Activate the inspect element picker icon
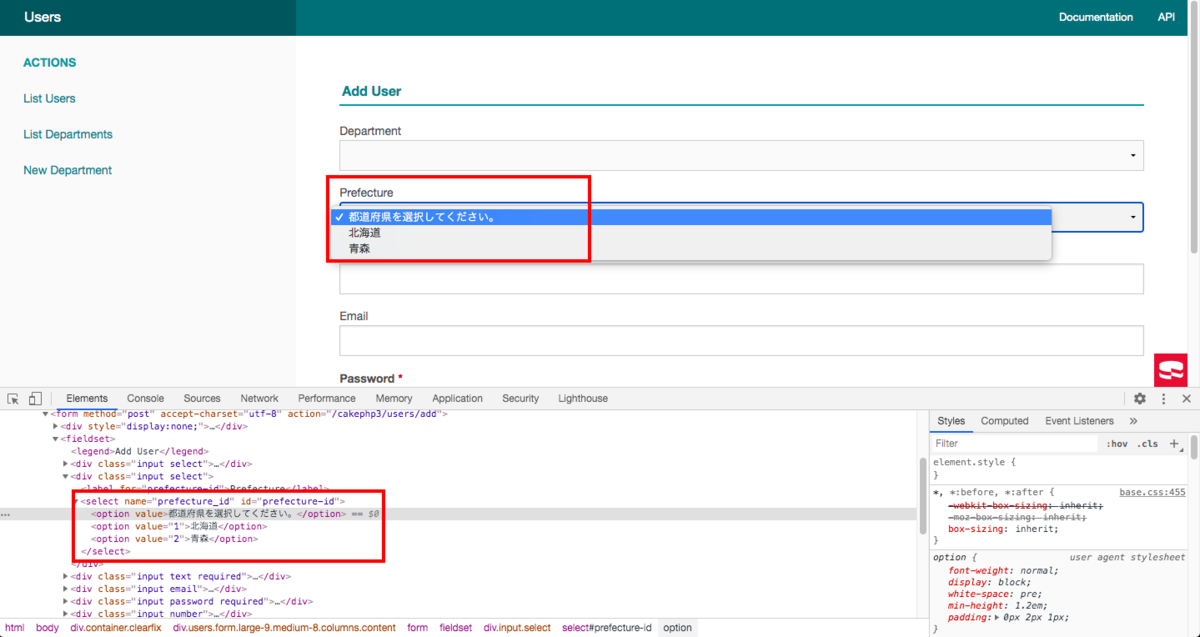Image resolution: width=1200 pixels, height=637 pixels. coord(13,398)
